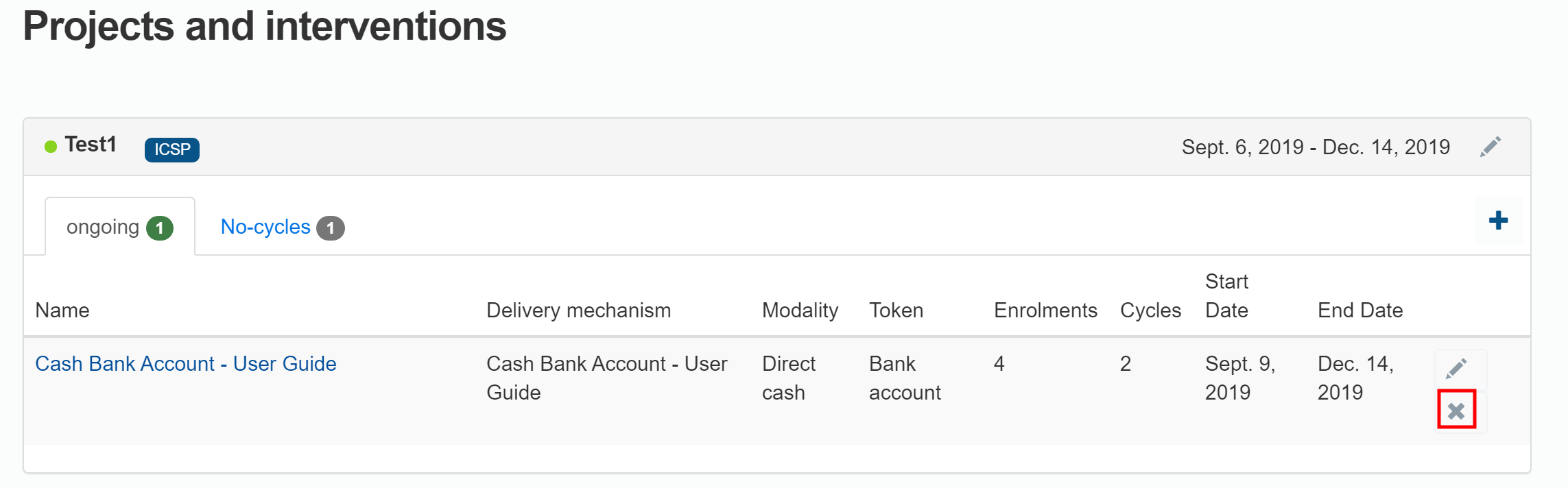The image size is (1568, 488).
Task: Click the plus icon to add intervention
Action: 1498,220
